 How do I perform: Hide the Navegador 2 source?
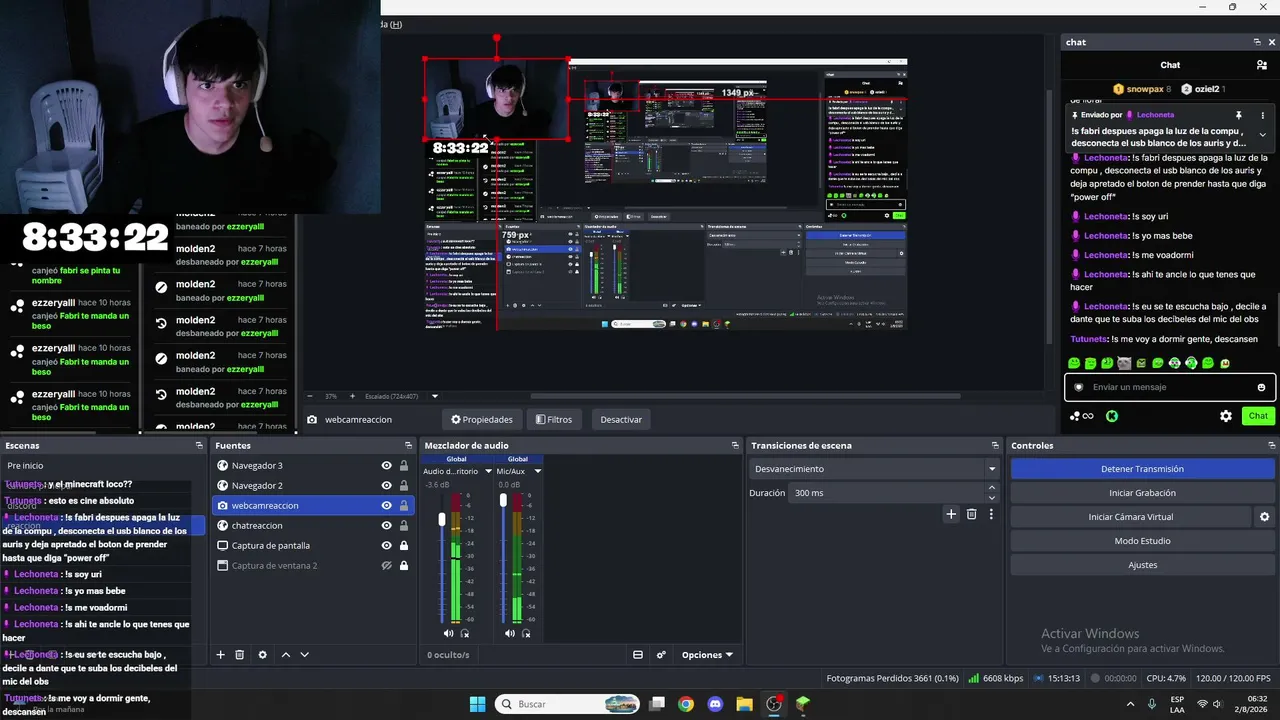click(386, 485)
